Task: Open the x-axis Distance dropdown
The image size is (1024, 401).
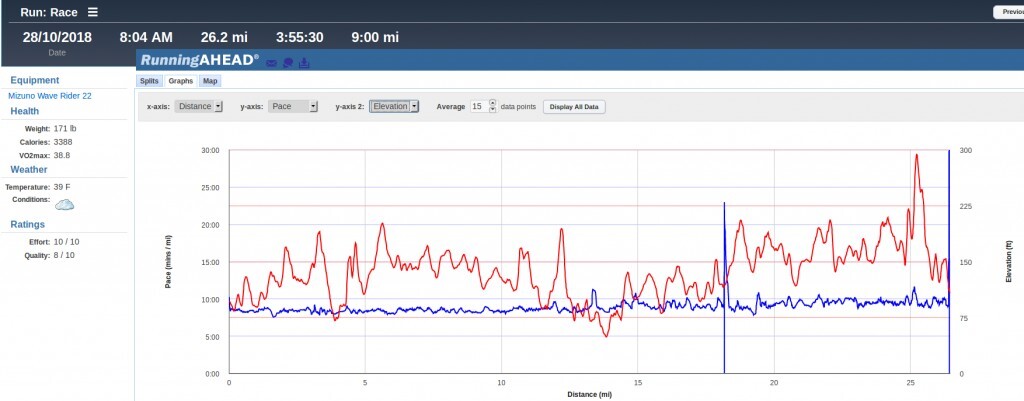Action: 198,106
